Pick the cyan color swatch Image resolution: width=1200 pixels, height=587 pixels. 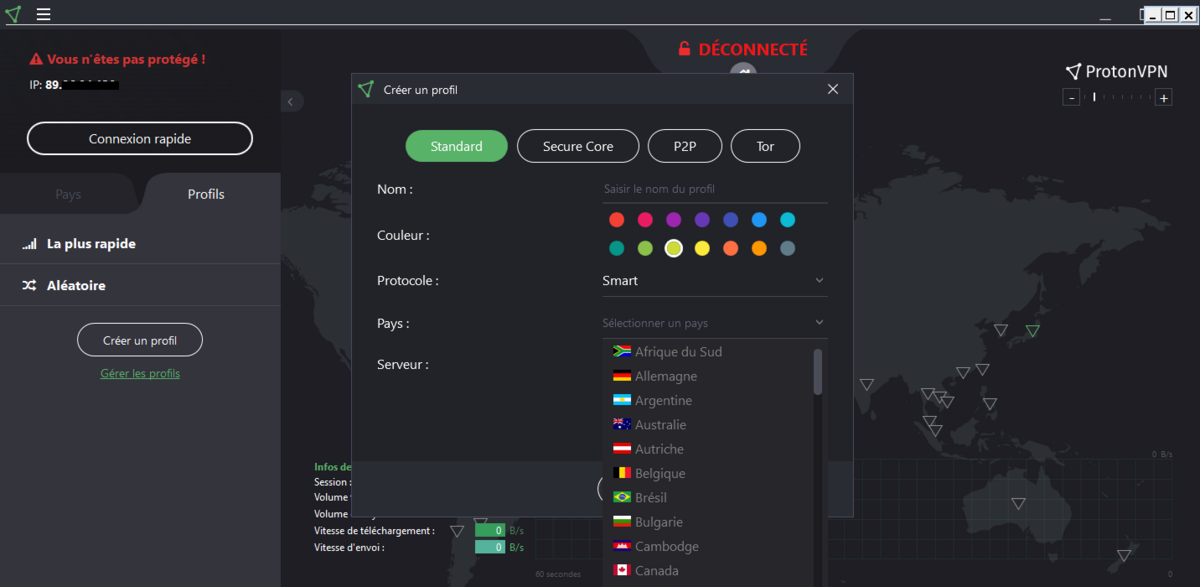click(x=787, y=220)
